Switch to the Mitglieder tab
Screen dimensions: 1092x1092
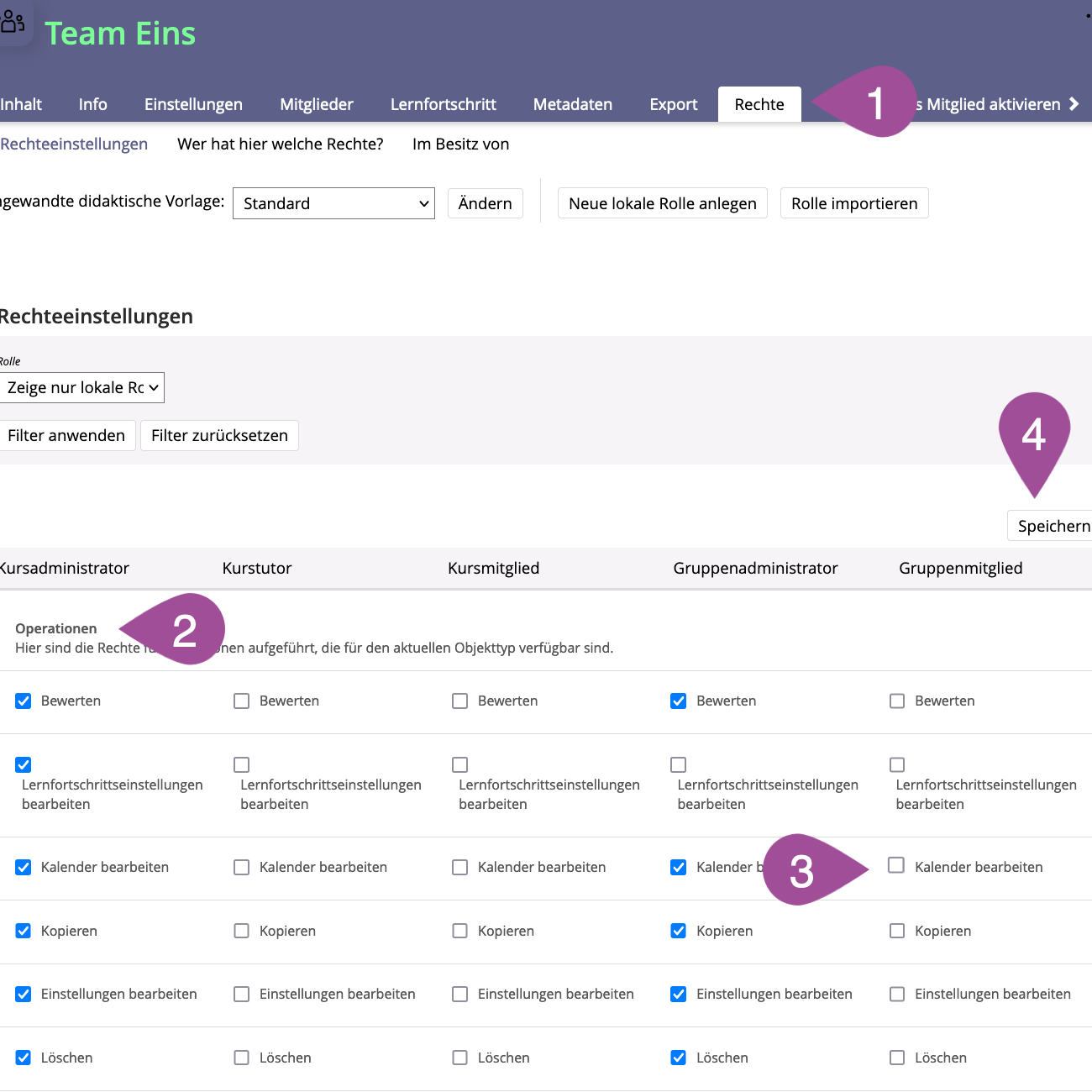pos(316,104)
